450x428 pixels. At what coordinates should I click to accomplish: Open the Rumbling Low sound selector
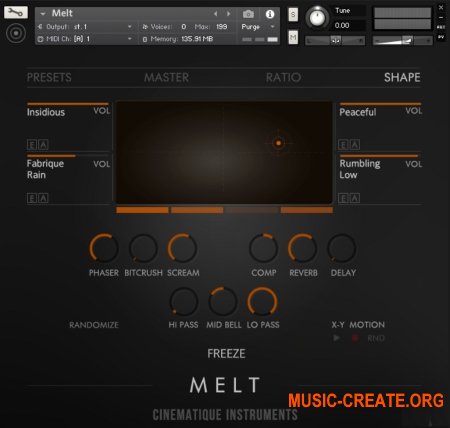coord(360,169)
